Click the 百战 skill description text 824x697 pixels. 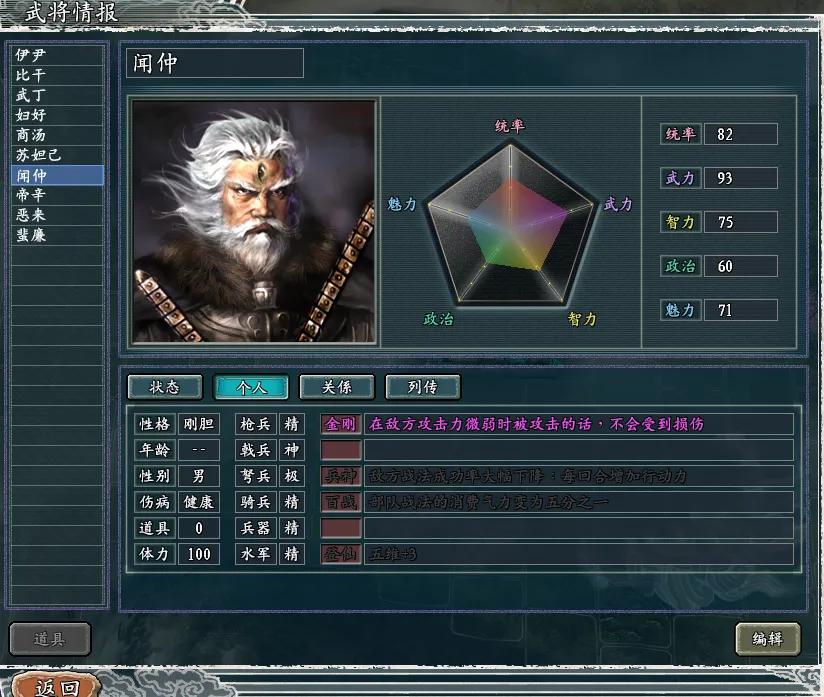pyautogui.click(x=489, y=502)
